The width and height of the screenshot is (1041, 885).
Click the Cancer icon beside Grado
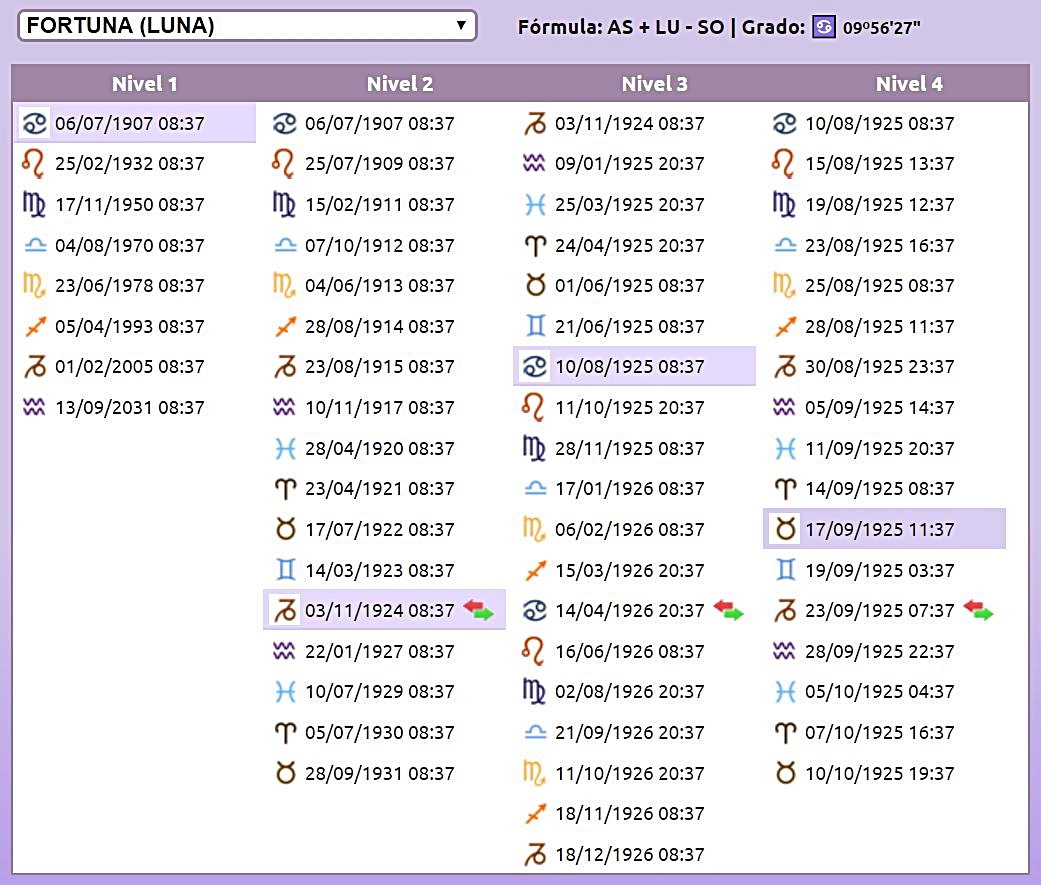click(x=823, y=27)
